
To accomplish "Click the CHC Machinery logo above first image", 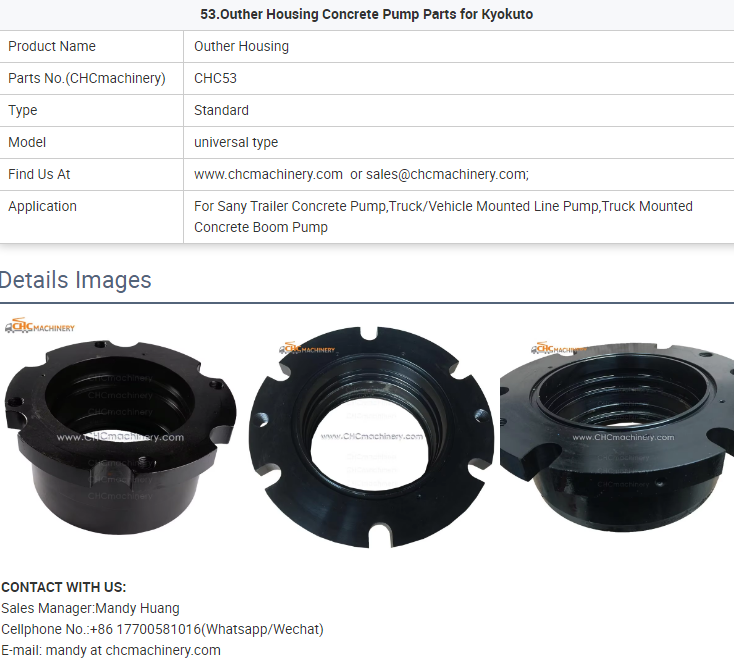I will (x=40, y=326).
